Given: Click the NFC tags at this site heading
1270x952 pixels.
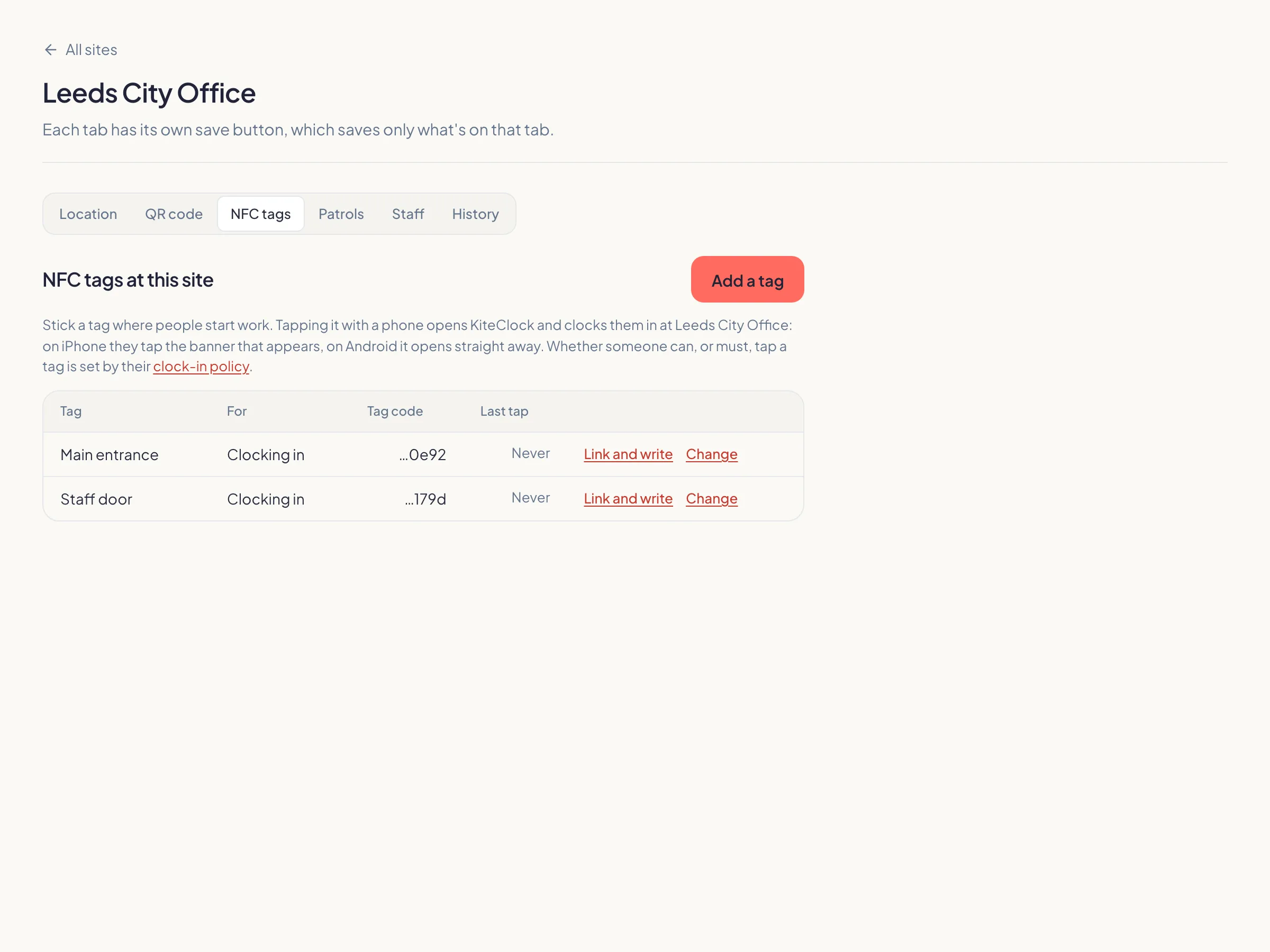Looking at the screenshot, I should pyautogui.click(x=128, y=280).
